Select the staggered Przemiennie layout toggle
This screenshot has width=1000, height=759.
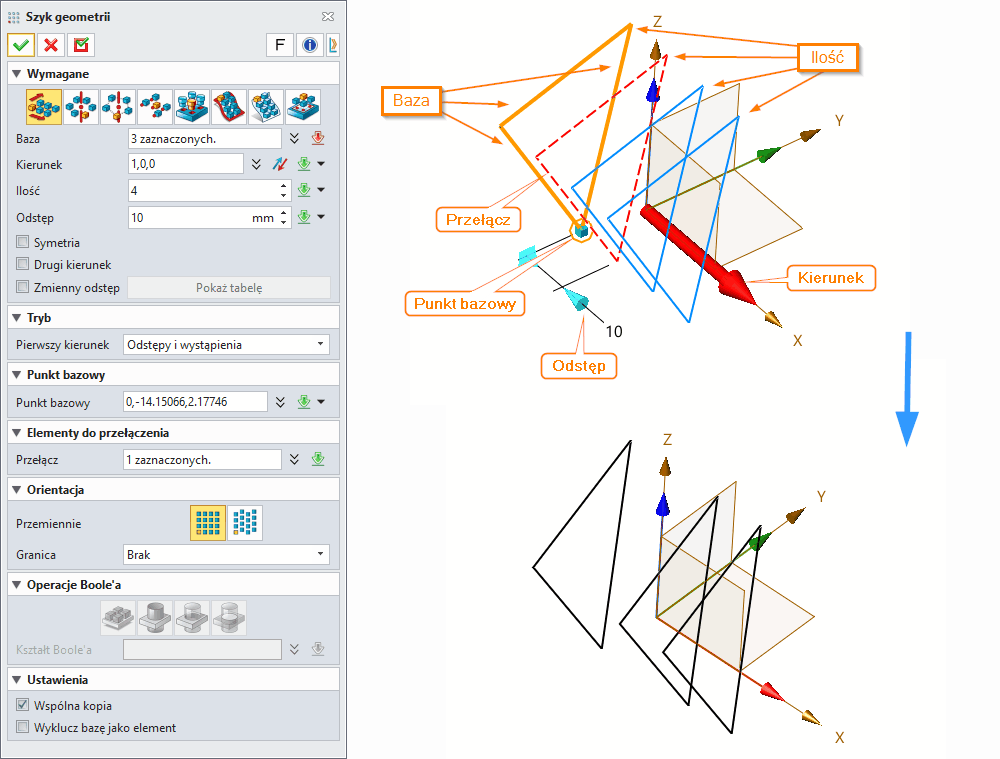(246, 522)
